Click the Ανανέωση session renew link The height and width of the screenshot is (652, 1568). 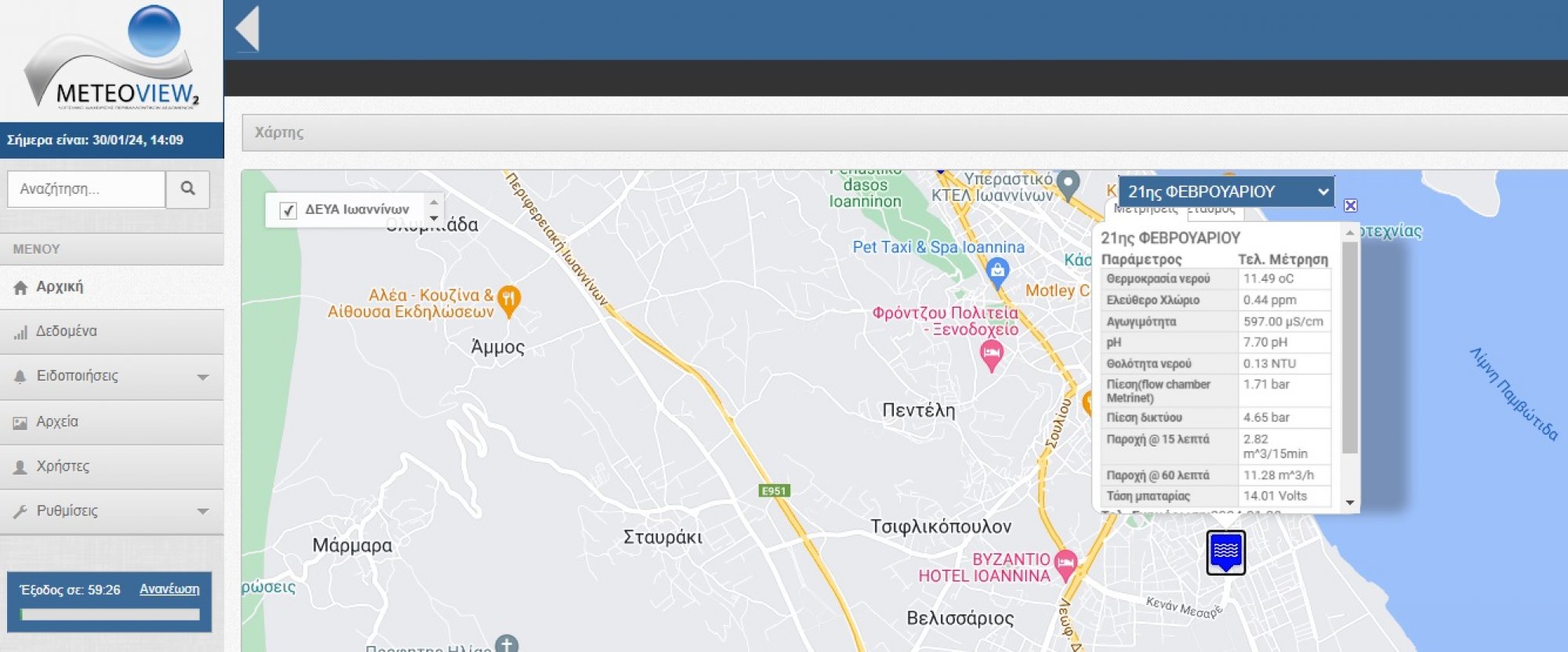[169, 589]
